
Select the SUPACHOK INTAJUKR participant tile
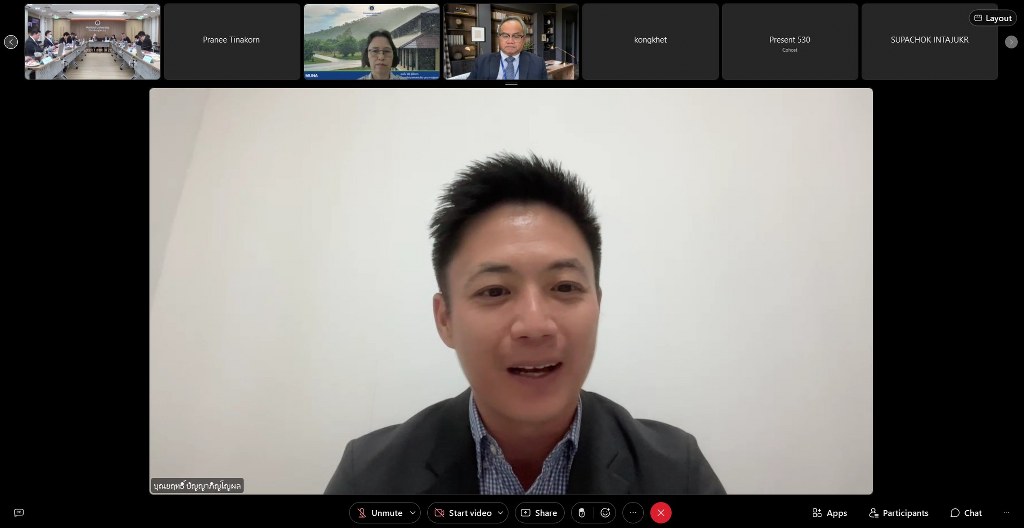point(929,42)
